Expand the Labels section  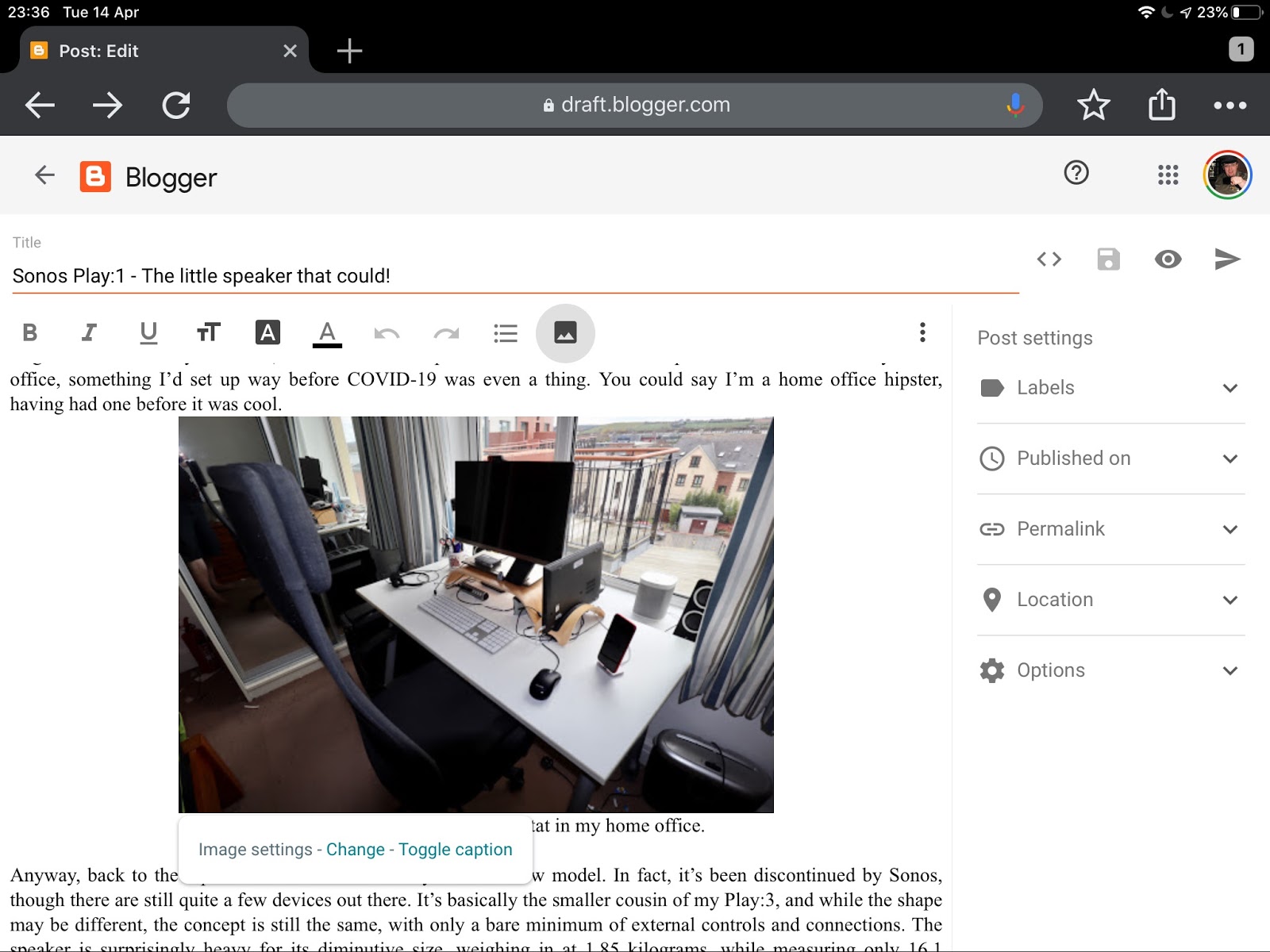[1110, 388]
